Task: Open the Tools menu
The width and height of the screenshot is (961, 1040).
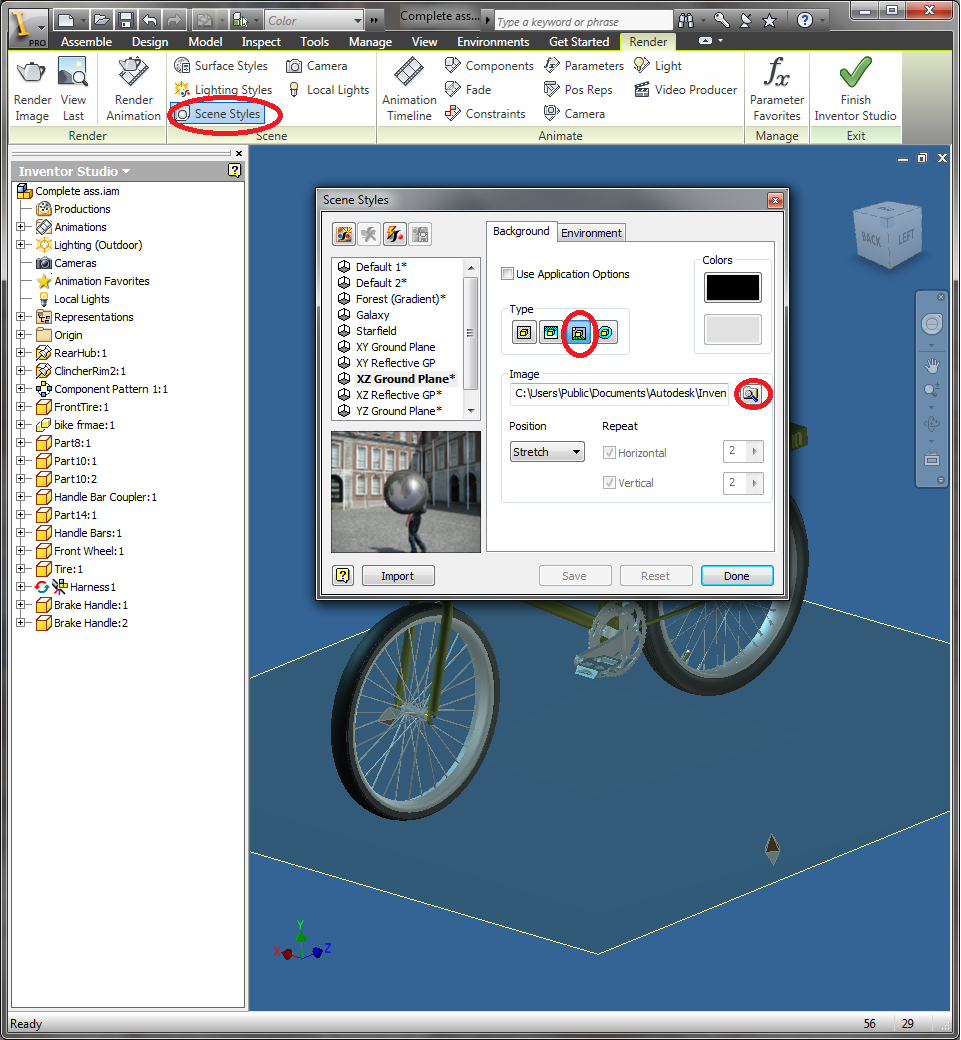Action: [314, 42]
